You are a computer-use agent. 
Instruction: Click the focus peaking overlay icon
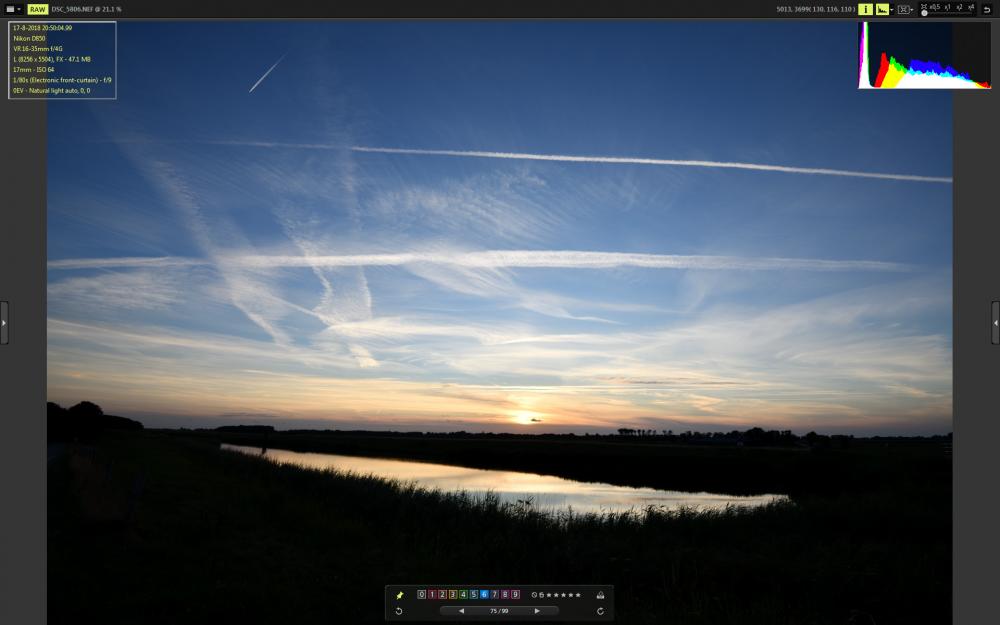[903, 10]
